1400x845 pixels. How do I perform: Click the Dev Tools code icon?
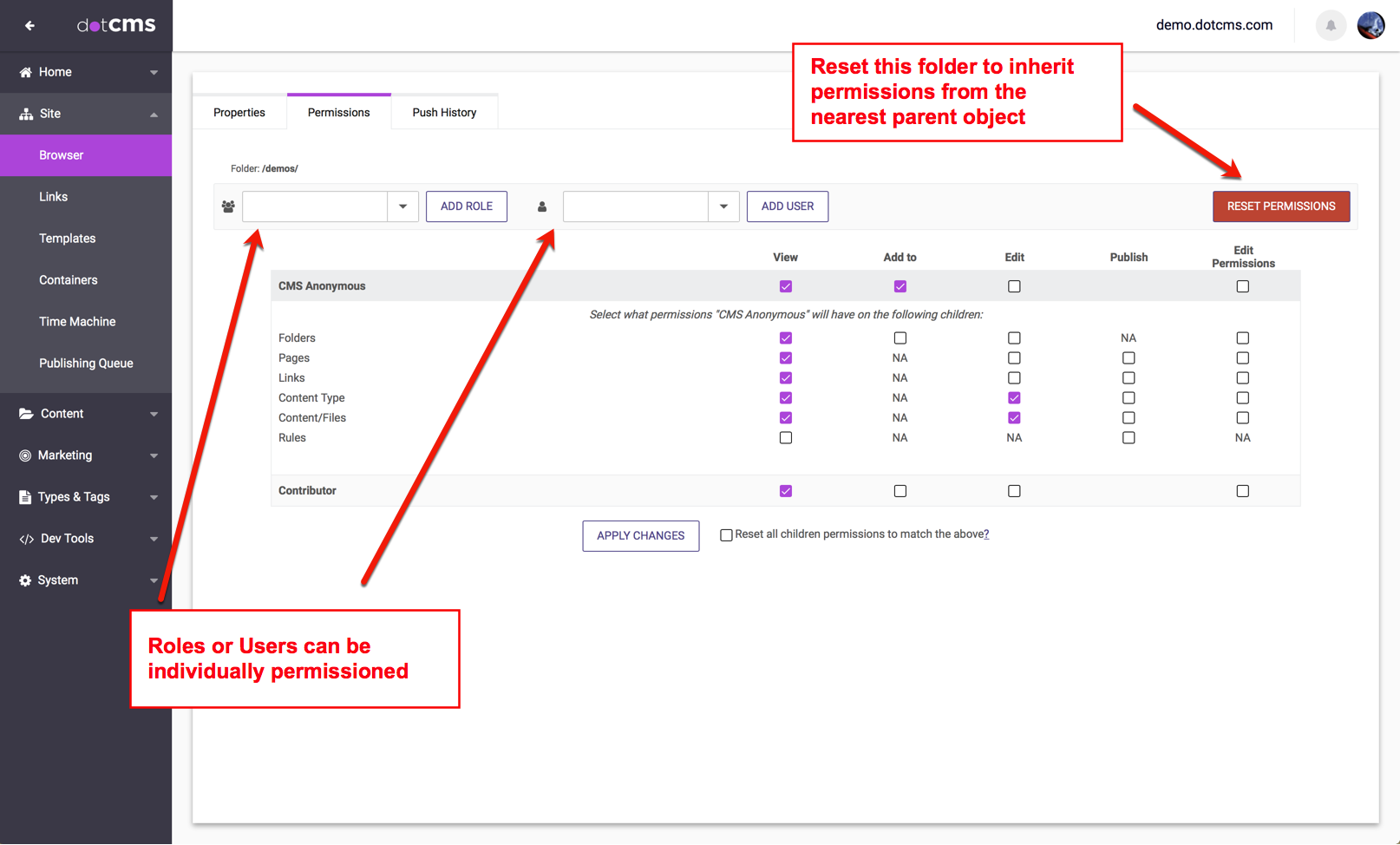(x=26, y=539)
